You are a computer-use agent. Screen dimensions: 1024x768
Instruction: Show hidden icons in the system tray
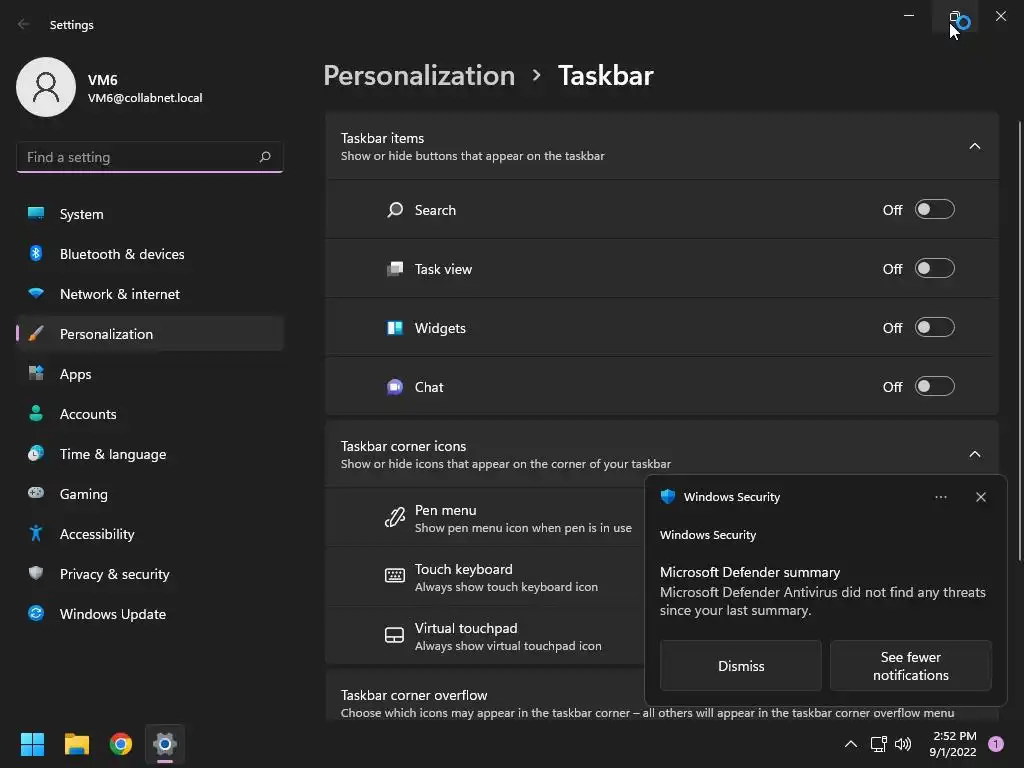point(851,744)
